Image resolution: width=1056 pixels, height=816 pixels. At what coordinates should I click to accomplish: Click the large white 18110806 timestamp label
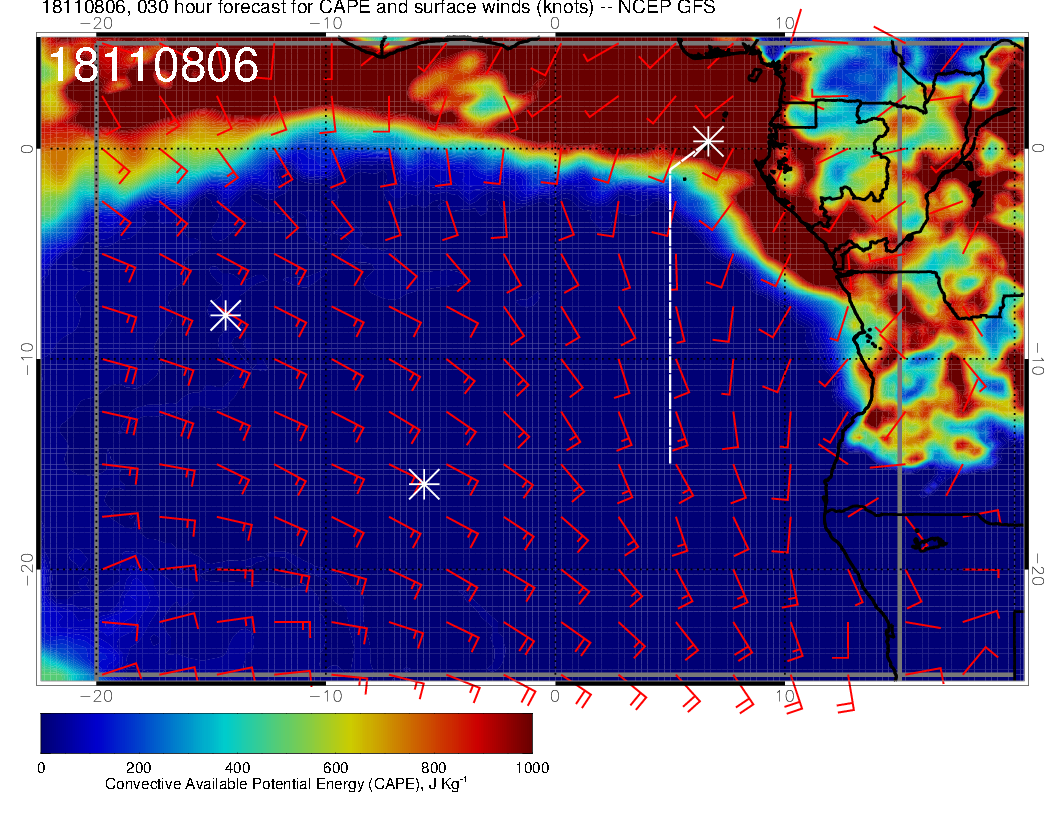click(x=153, y=66)
